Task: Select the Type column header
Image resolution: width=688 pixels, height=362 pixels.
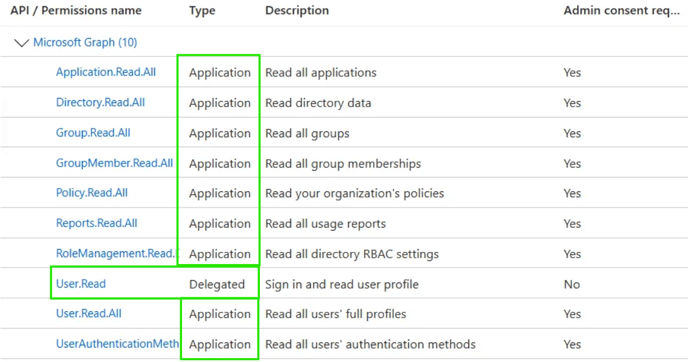Action: [202, 11]
